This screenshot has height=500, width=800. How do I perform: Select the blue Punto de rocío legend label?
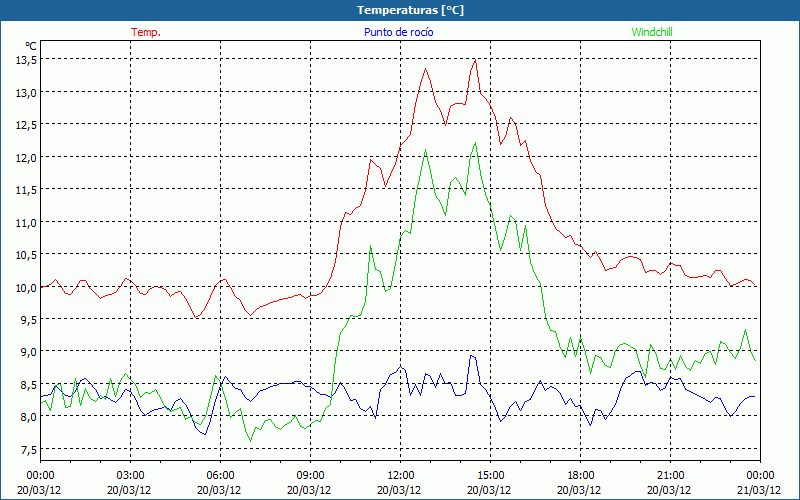(398, 32)
